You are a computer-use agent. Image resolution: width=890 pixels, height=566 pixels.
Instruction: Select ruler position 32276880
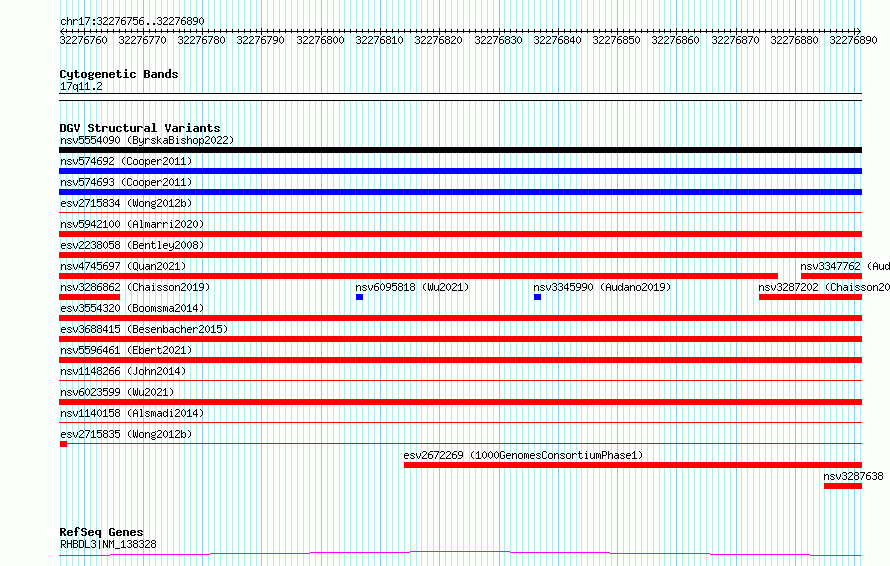pyautogui.click(x=794, y=40)
